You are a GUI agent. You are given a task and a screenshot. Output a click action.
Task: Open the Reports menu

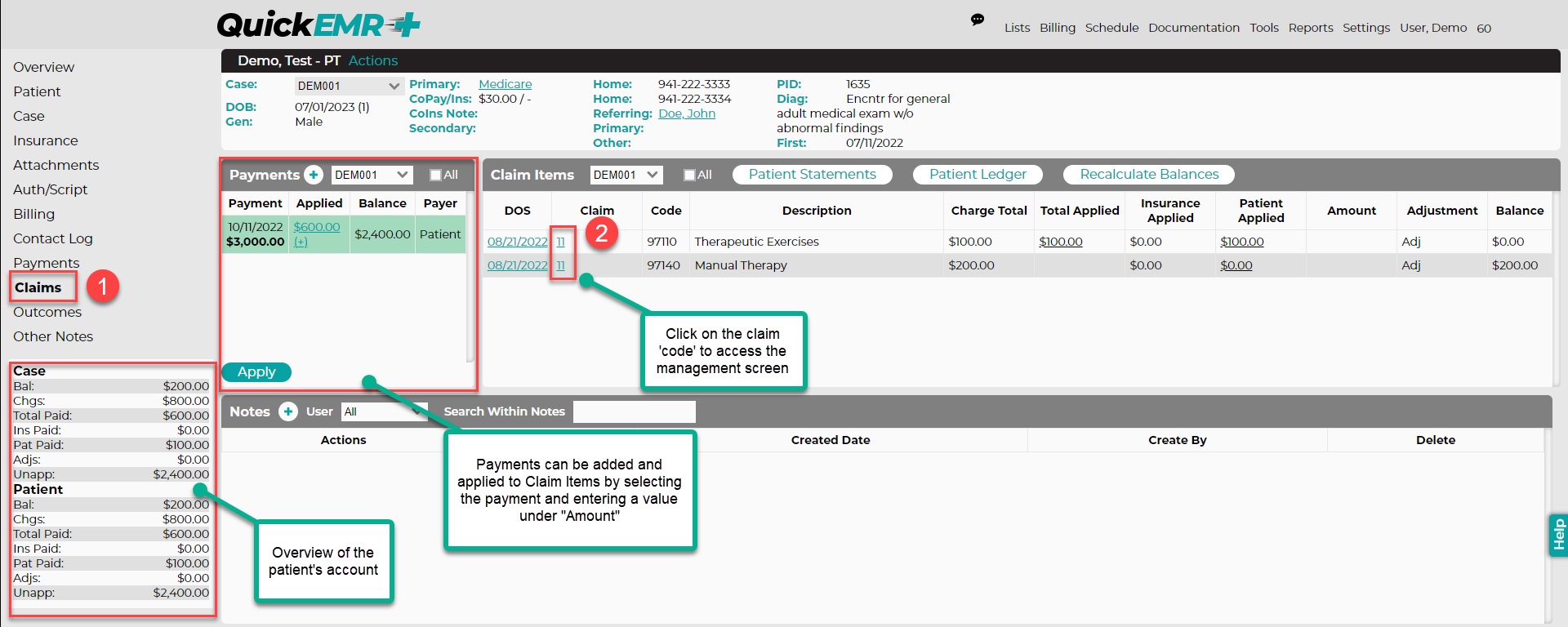click(x=1311, y=28)
